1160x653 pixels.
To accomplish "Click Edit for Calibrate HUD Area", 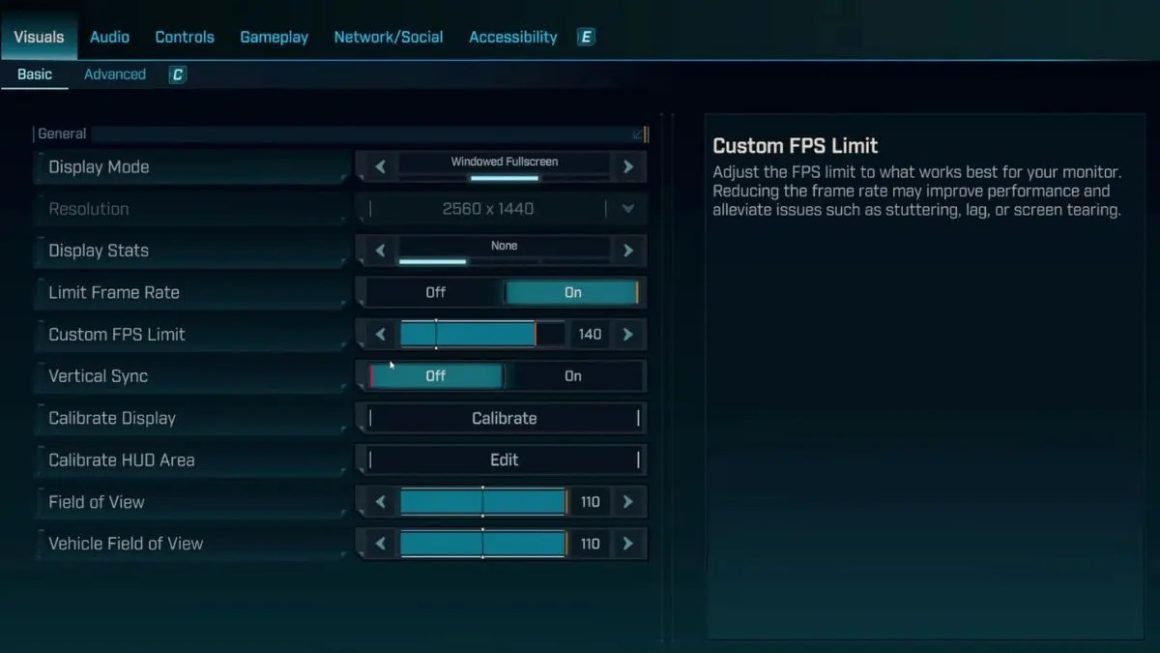I will pos(504,461).
